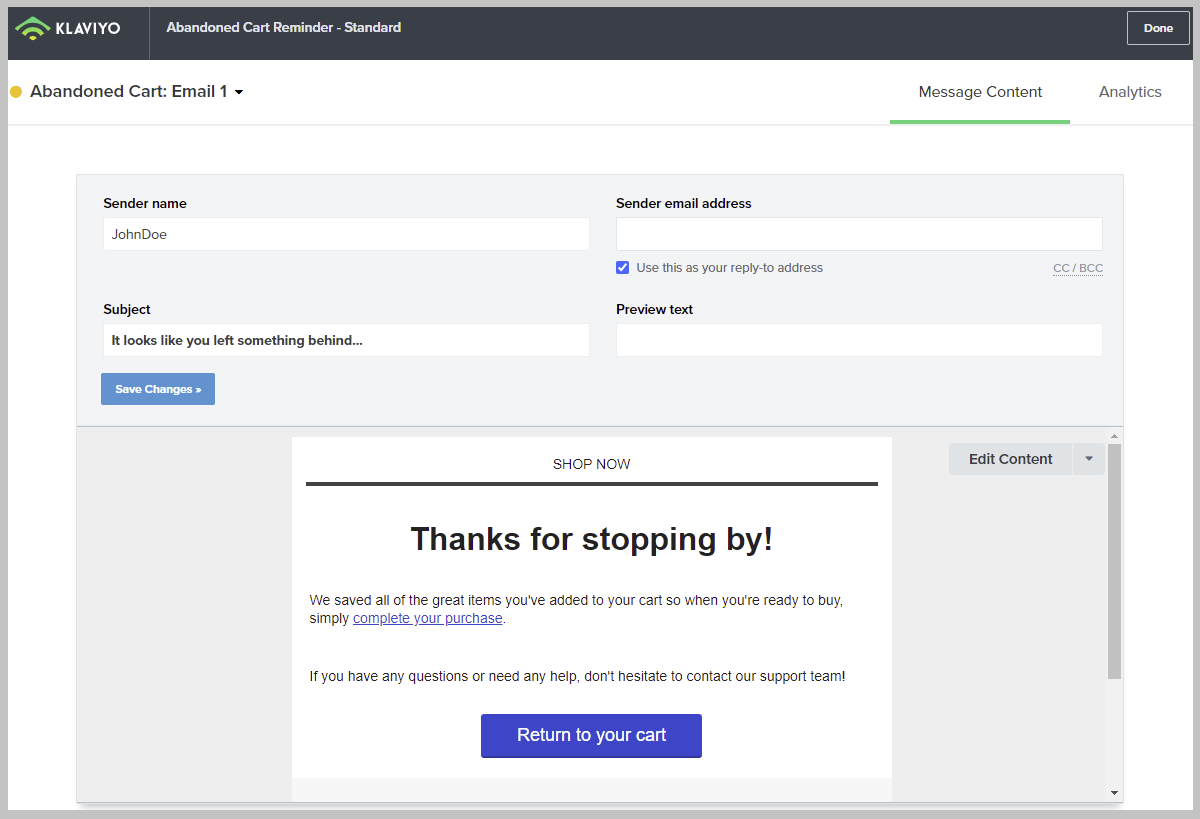Click the preview scrollbar down arrow
Image resolution: width=1200 pixels, height=819 pixels.
point(1114,793)
